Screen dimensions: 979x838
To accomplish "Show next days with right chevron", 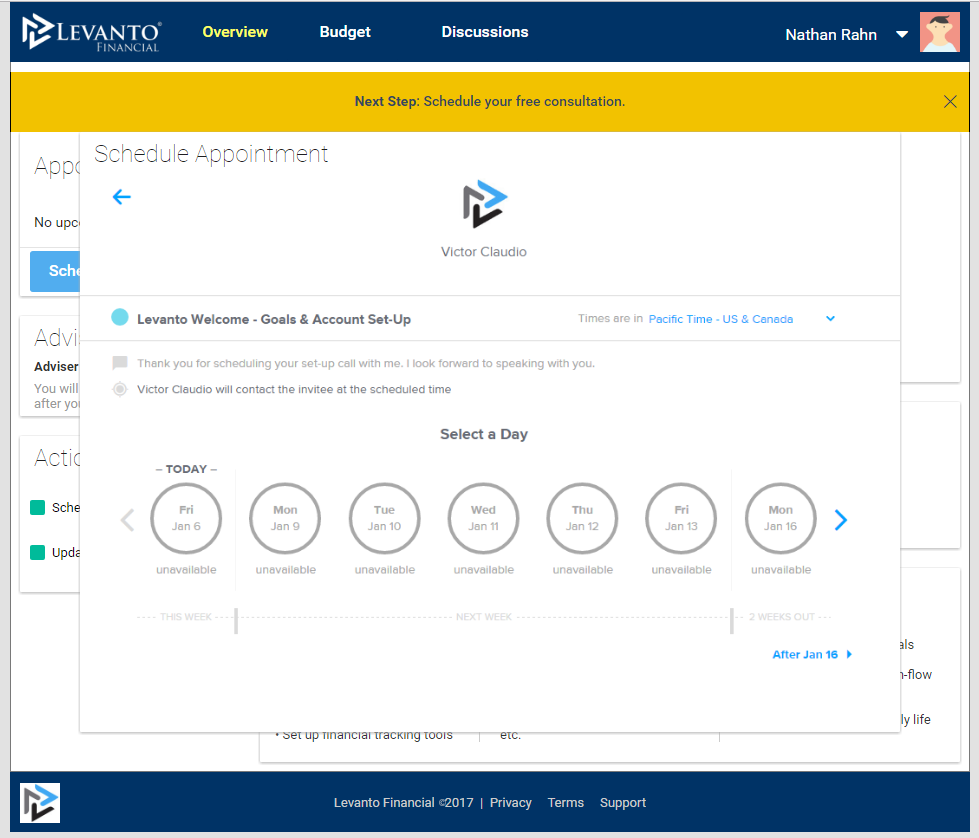I will click(x=840, y=520).
